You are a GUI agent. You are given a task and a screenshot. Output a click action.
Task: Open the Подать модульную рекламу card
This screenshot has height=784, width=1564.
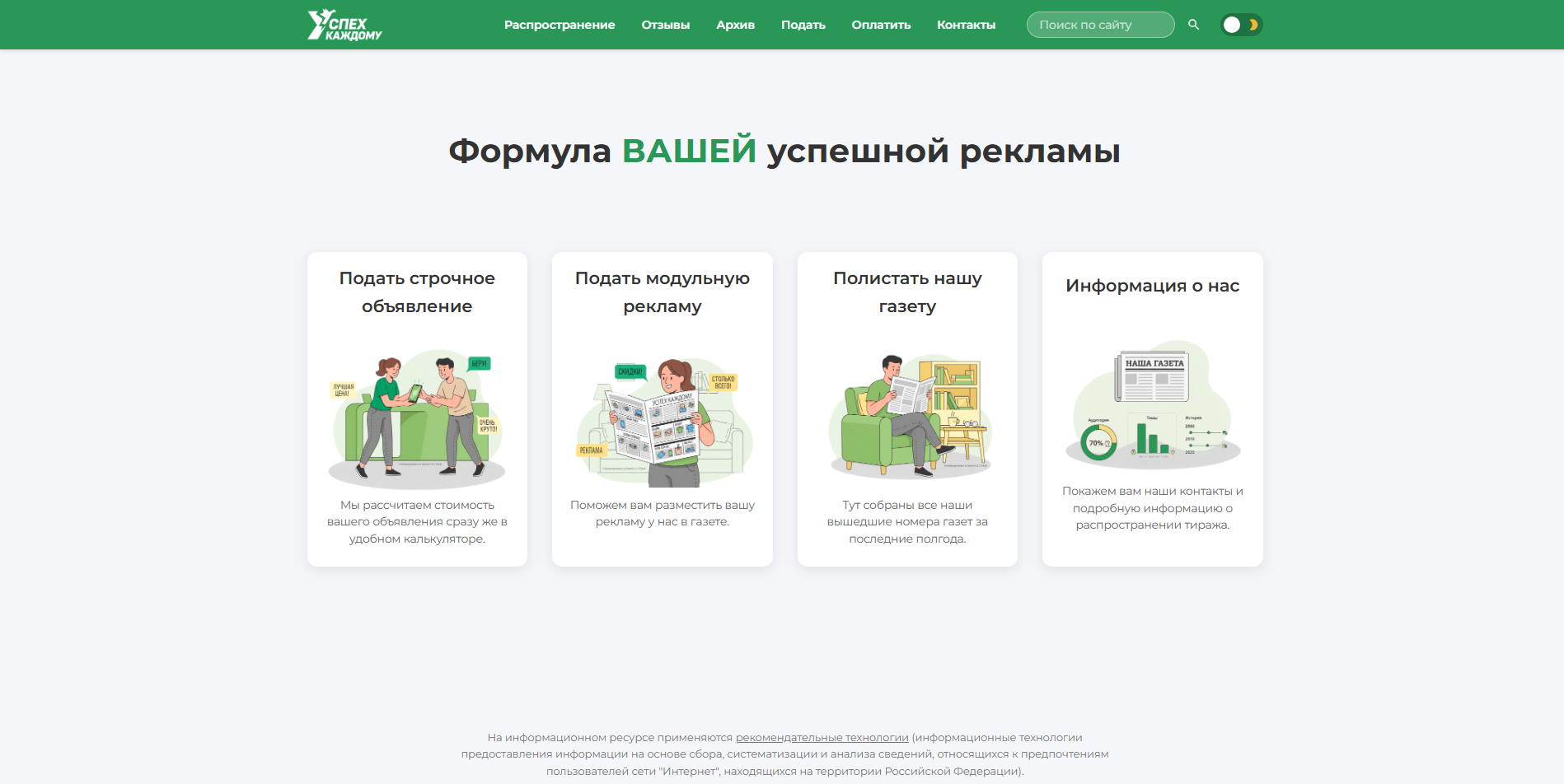click(662, 292)
